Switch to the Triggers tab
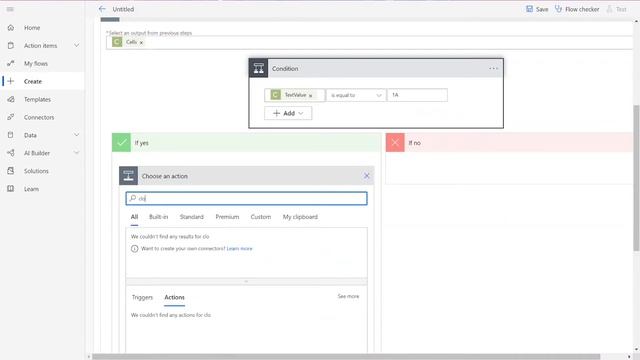Screen dimensions: 640x360 [142, 298]
